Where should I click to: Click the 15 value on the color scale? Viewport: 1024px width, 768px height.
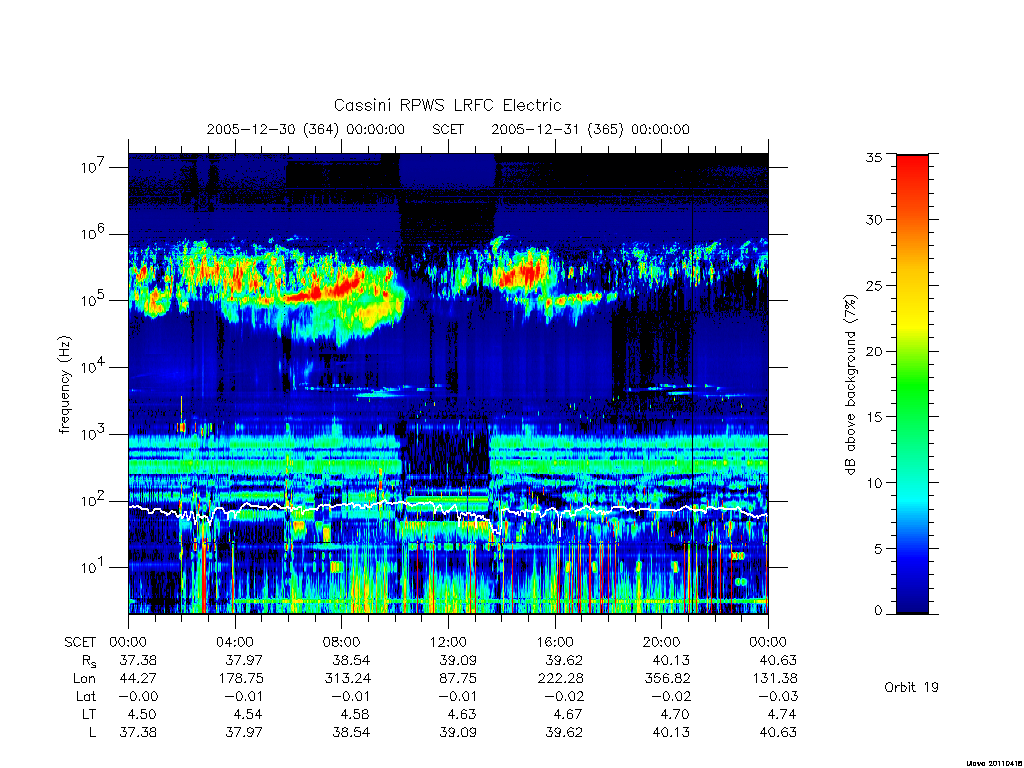pyautogui.click(x=874, y=417)
